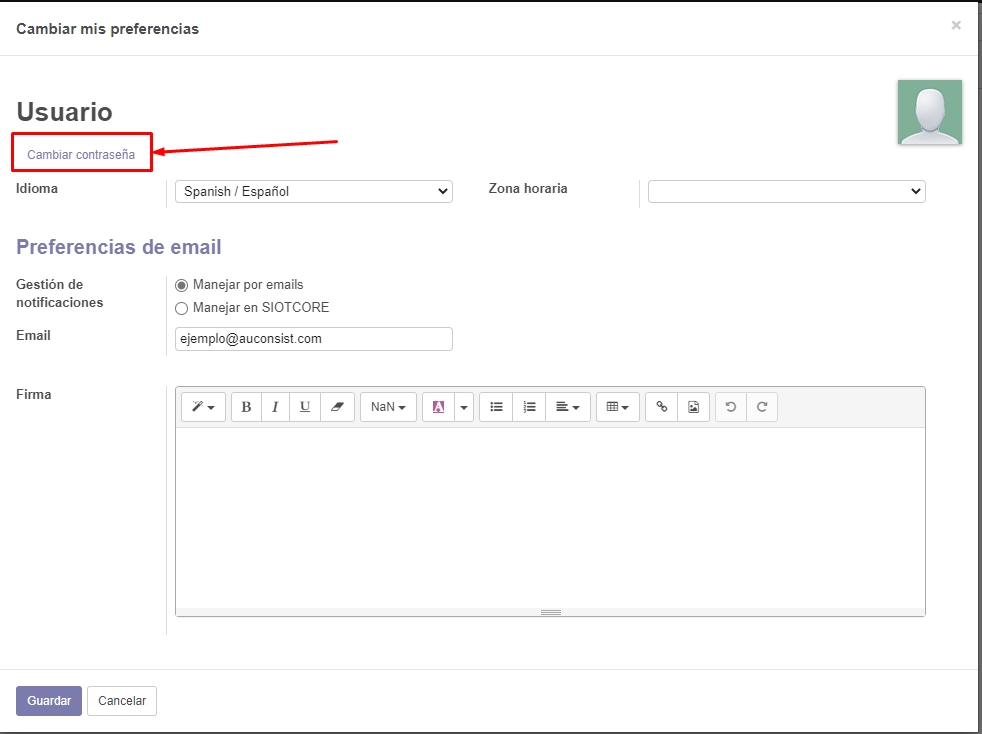
Task: Expand the NaN font size dropdown
Action: point(388,407)
